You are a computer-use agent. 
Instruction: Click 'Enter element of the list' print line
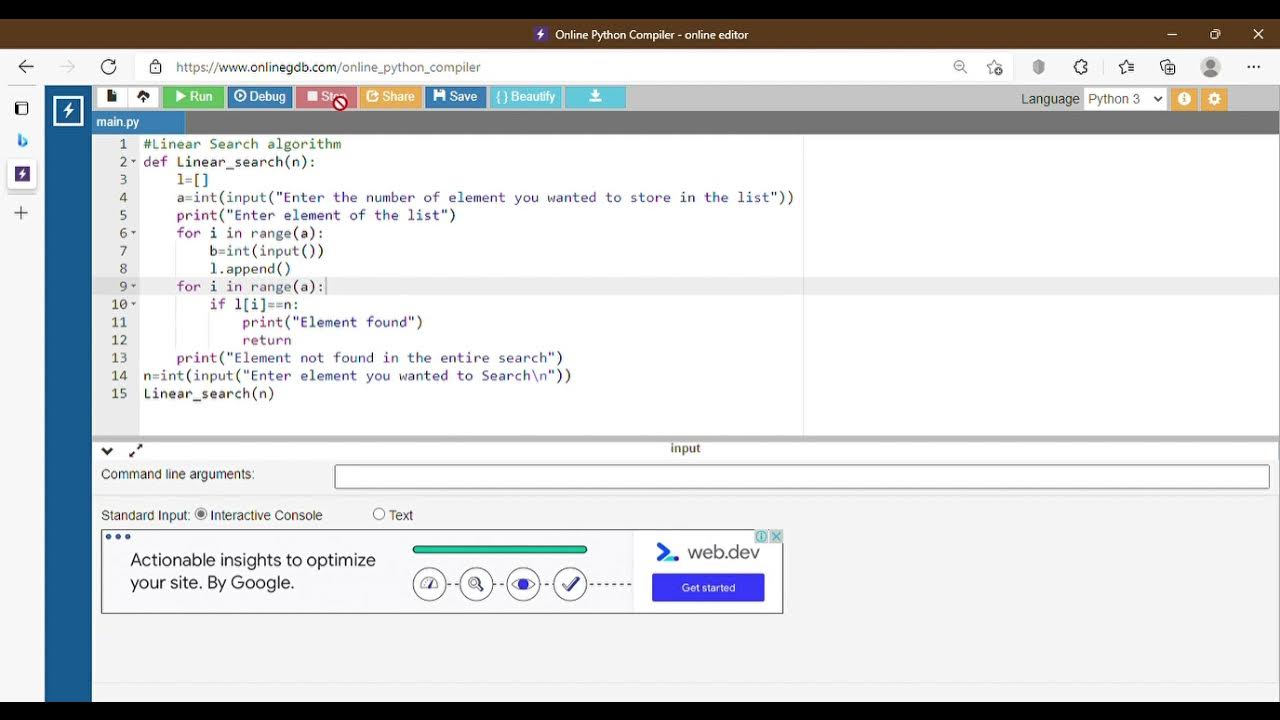(316, 215)
